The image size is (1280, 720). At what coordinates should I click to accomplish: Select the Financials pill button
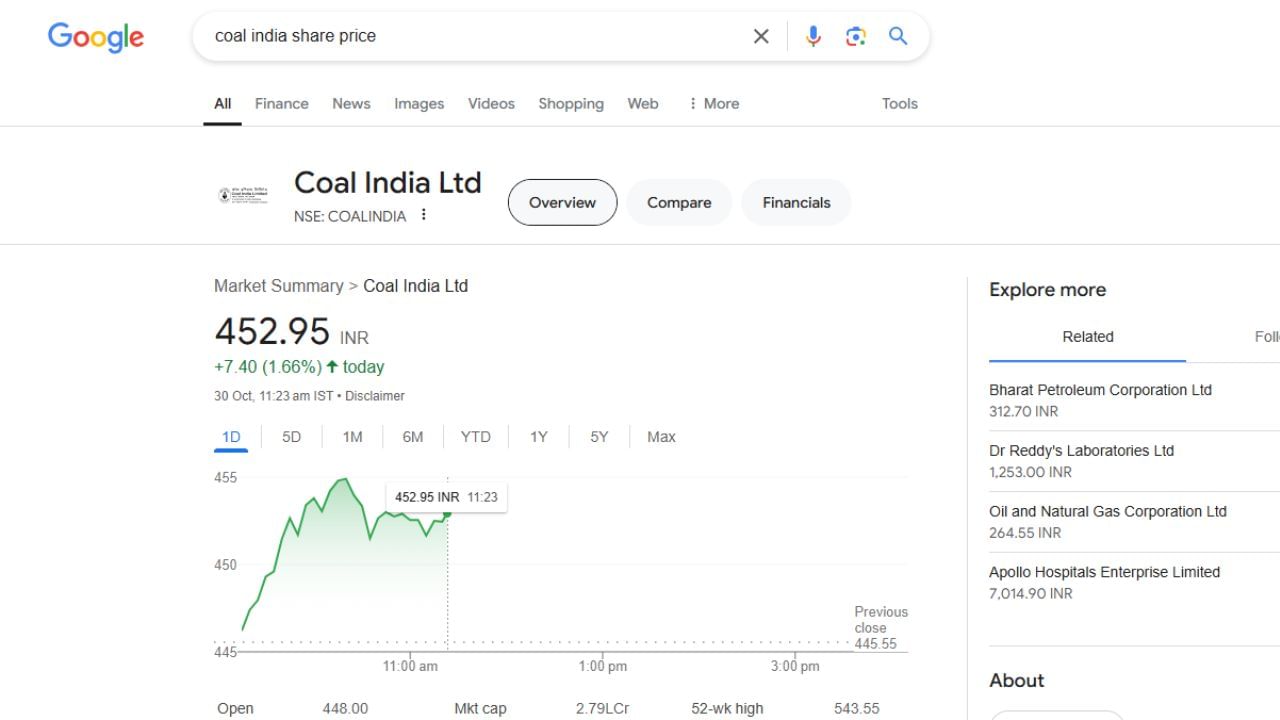pos(796,202)
